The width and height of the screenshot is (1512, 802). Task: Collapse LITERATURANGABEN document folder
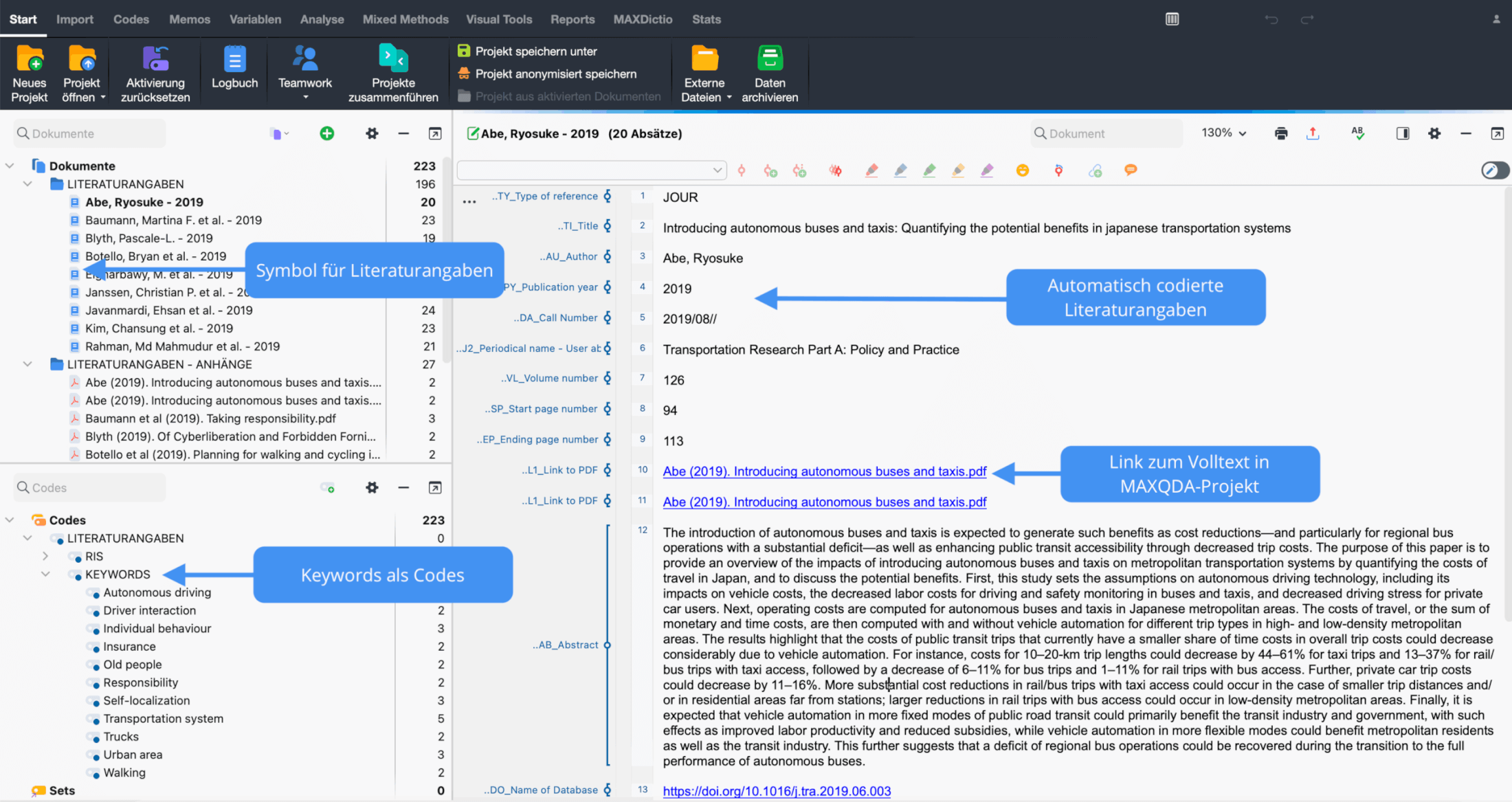click(27, 184)
